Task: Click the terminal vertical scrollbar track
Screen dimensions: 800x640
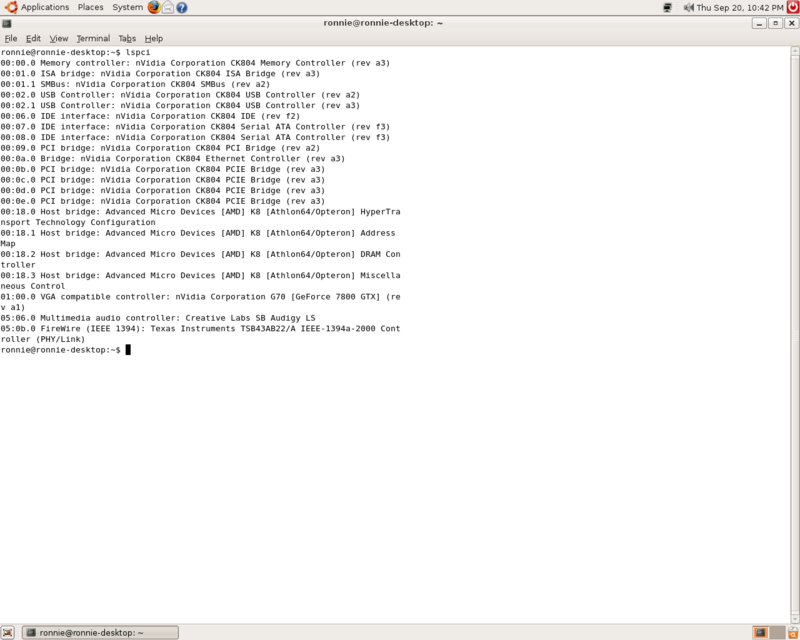Action: coord(795,335)
